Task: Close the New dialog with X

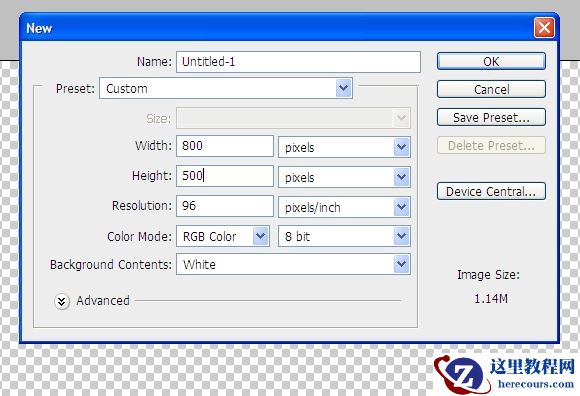Action: click(544, 28)
